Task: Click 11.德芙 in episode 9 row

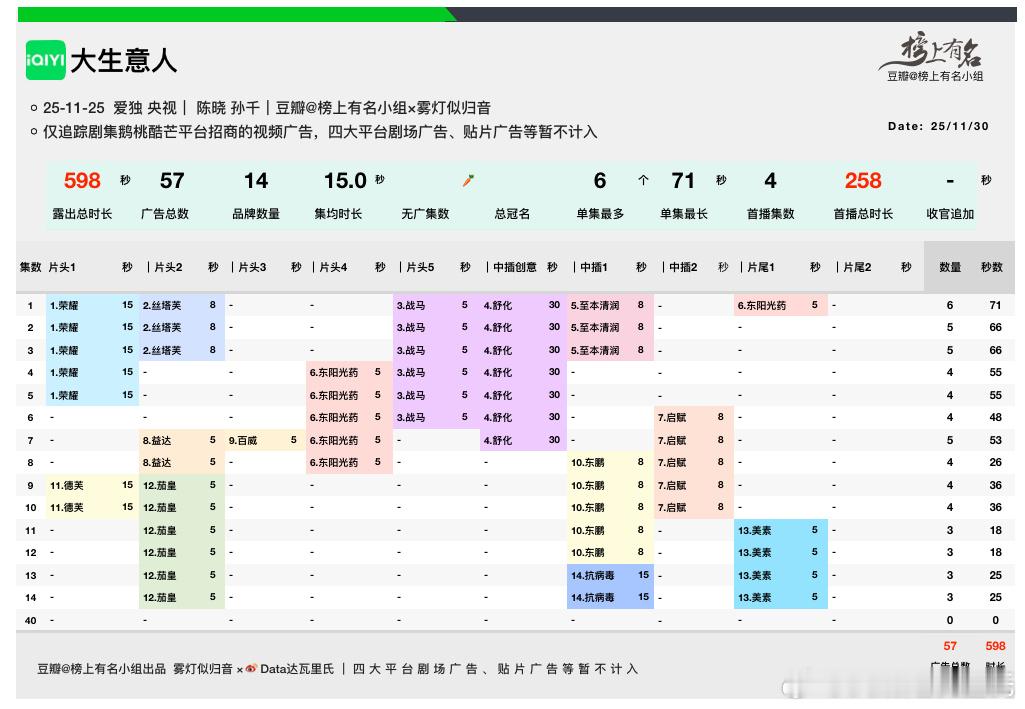Action: click(67, 486)
